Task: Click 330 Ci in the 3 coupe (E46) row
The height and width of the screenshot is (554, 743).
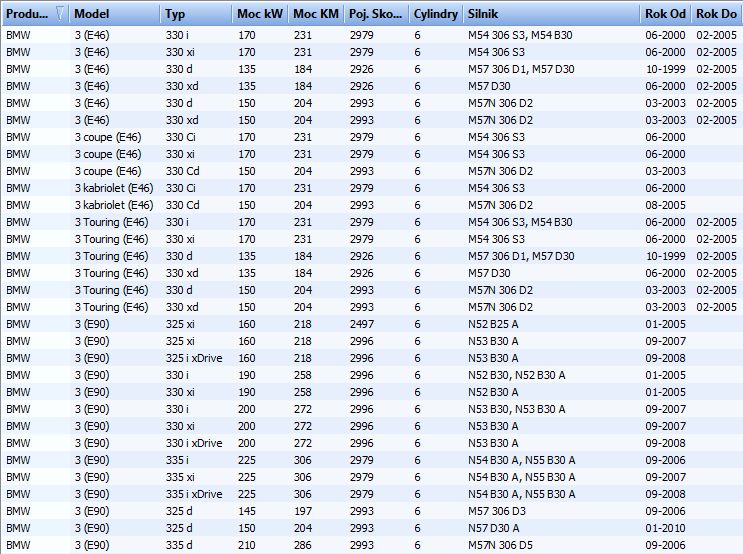Action: pyautogui.click(x=181, y=137)
